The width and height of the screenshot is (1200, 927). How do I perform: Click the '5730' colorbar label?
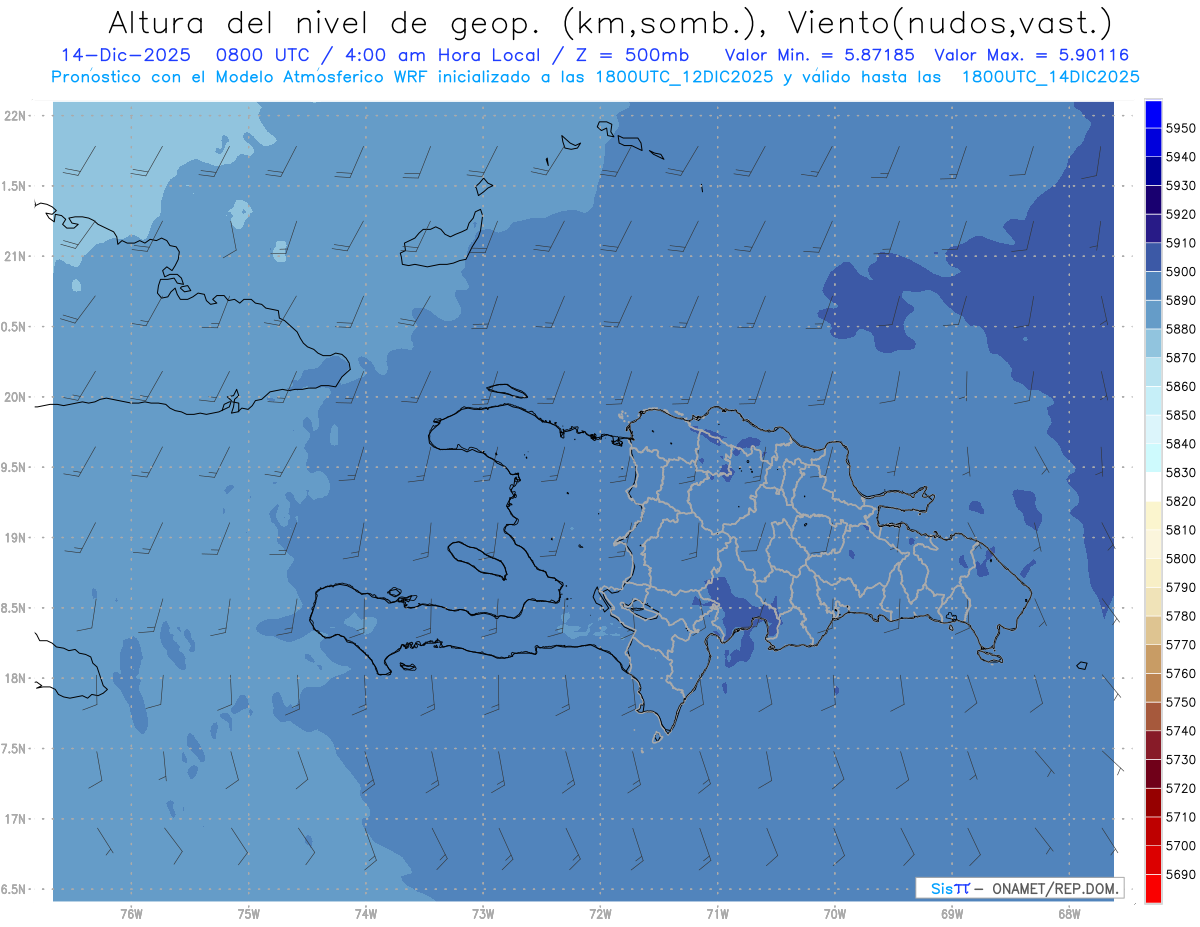(1181, 759)
